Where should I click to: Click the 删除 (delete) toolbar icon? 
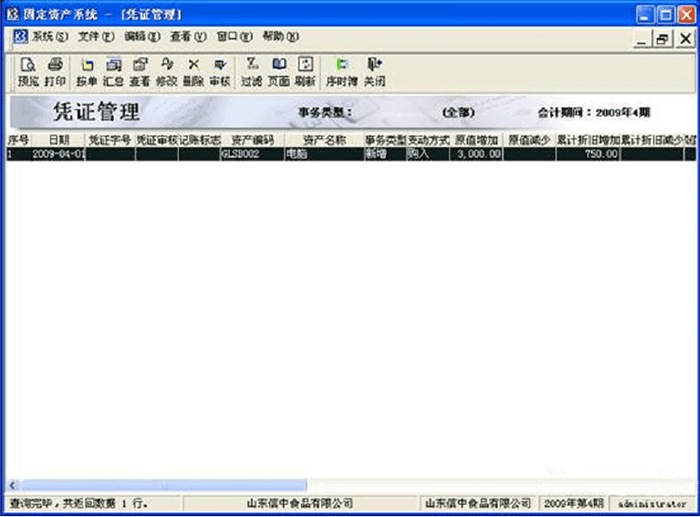pyautogui.click(x=193, y=72)
